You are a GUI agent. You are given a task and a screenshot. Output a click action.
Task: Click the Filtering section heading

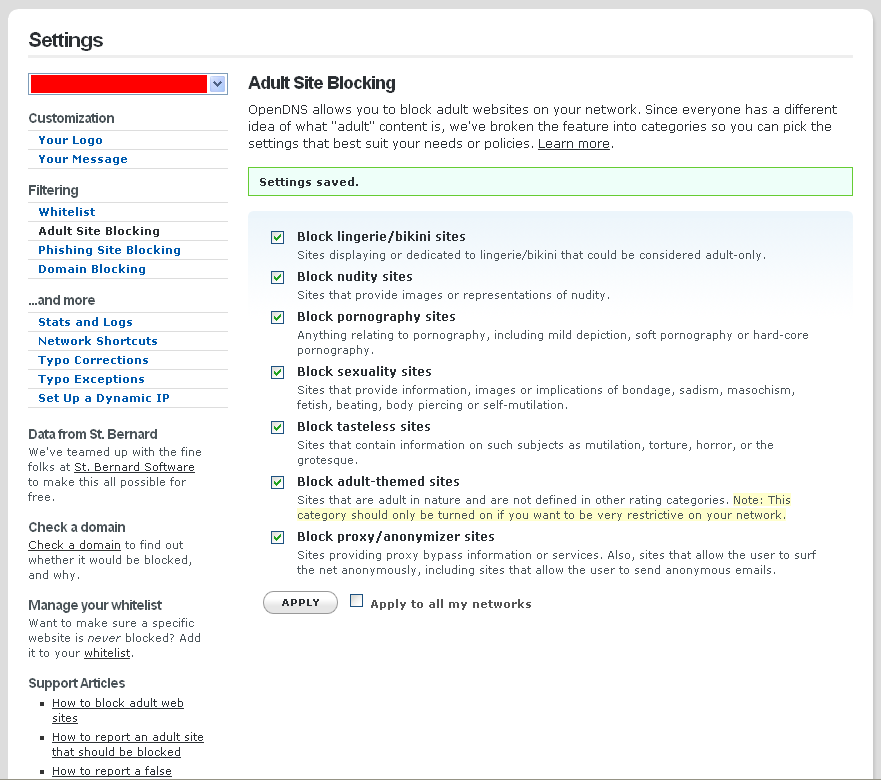(53, 191)
